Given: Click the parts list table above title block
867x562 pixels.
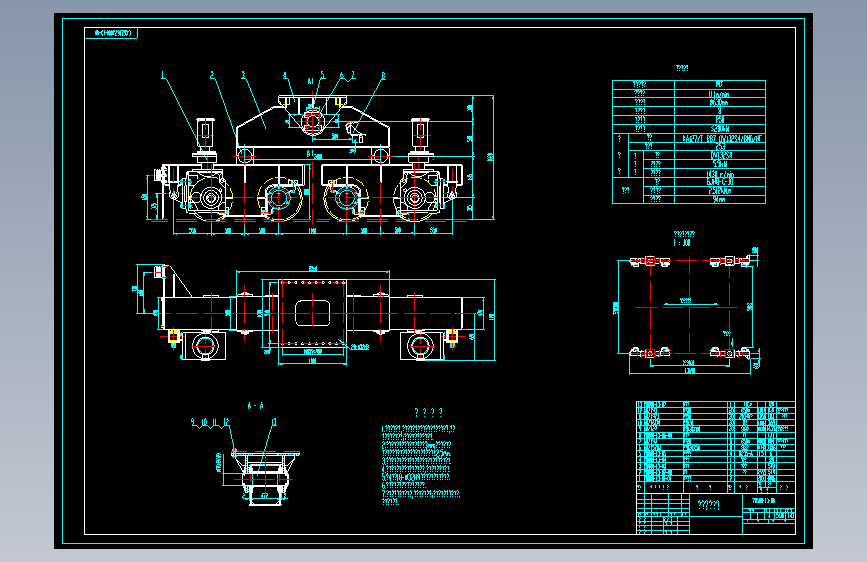Looking at the screenshot, I should [716, 447].
